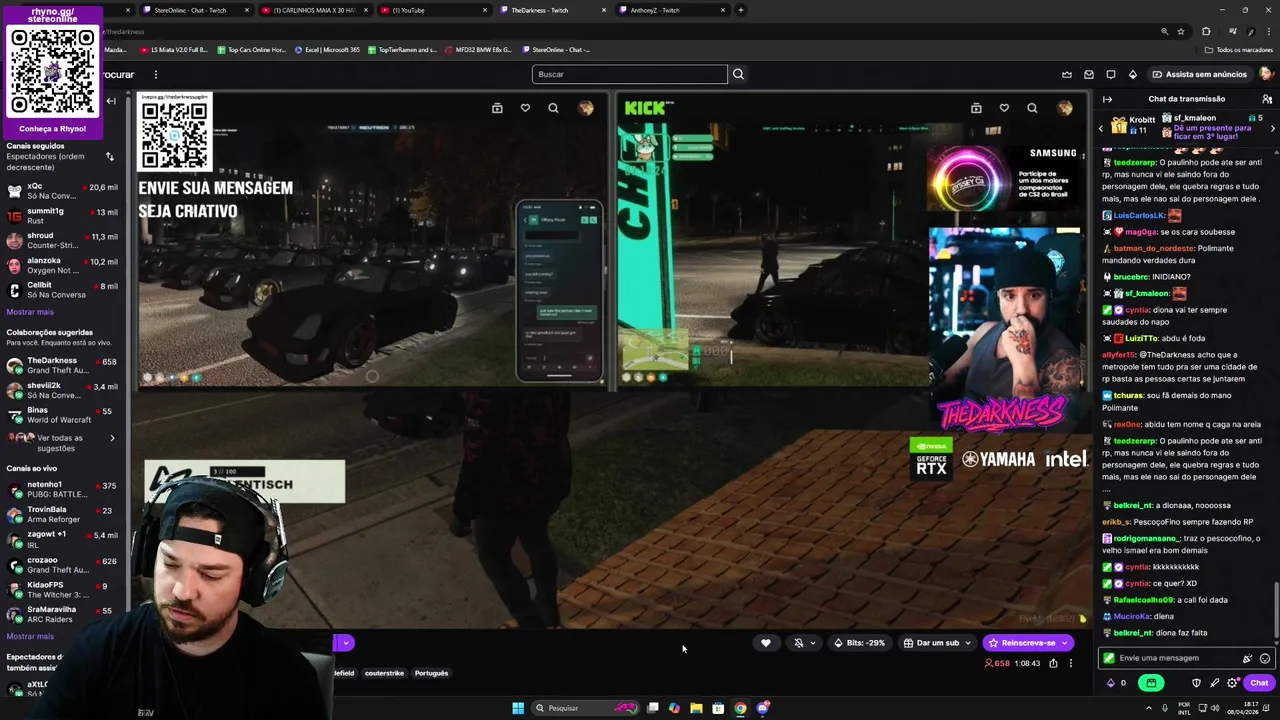
Task: Click taskbar Pesquisar search box
Action: (585, 708)
